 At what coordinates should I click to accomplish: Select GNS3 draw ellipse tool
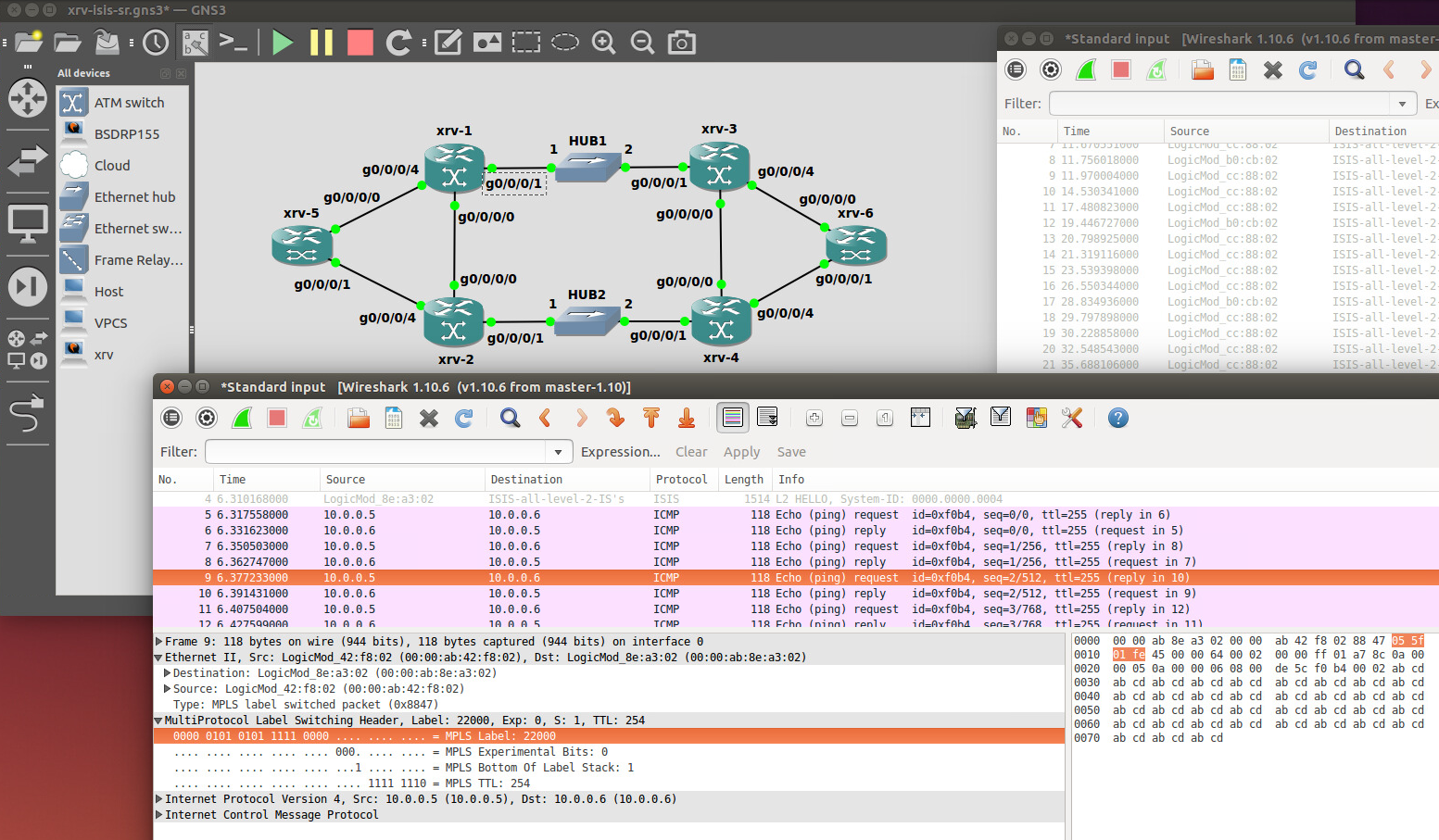pos(565,43)
